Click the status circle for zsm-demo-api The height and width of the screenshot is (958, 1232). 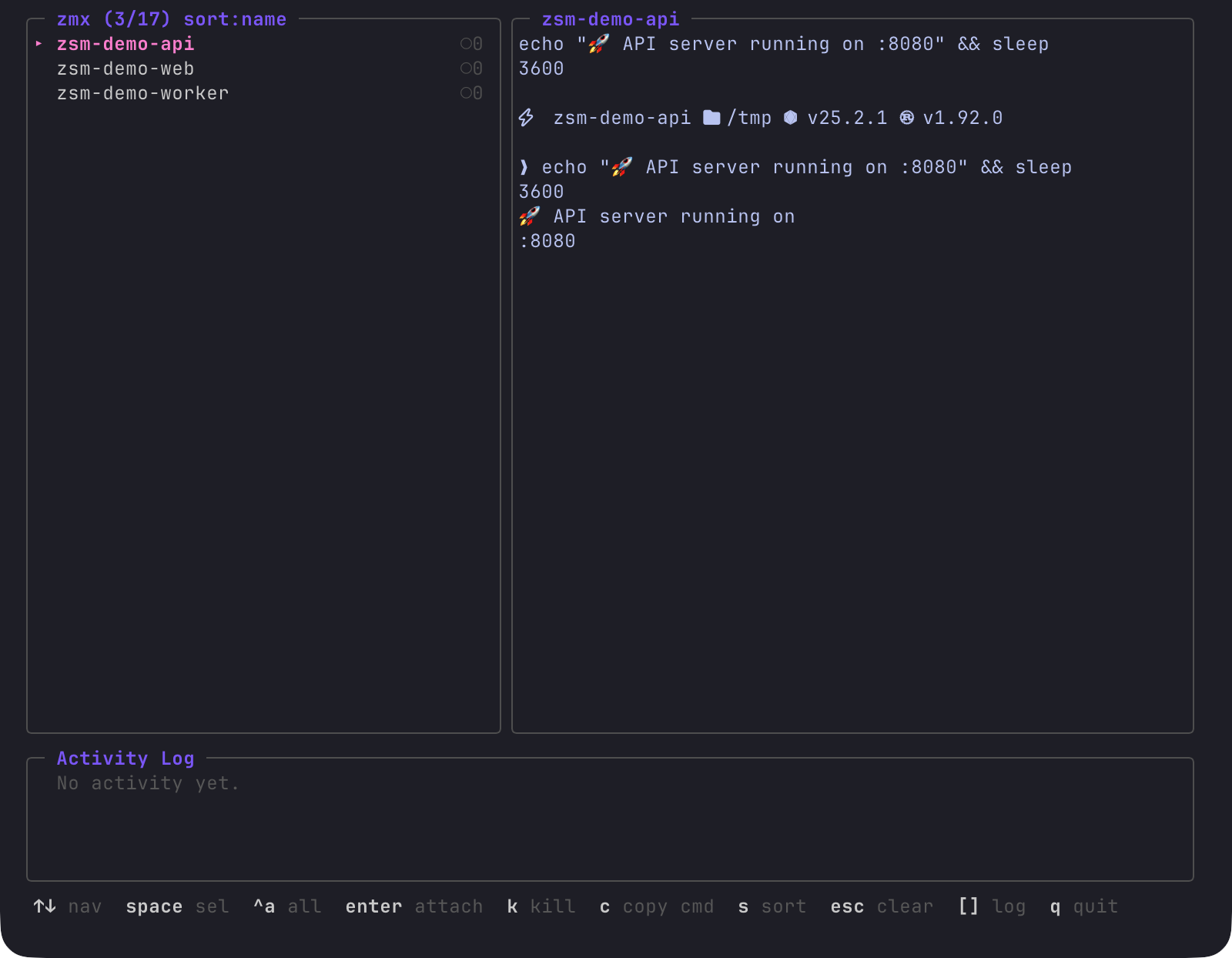pyautogui.click(x=466, y=44)
